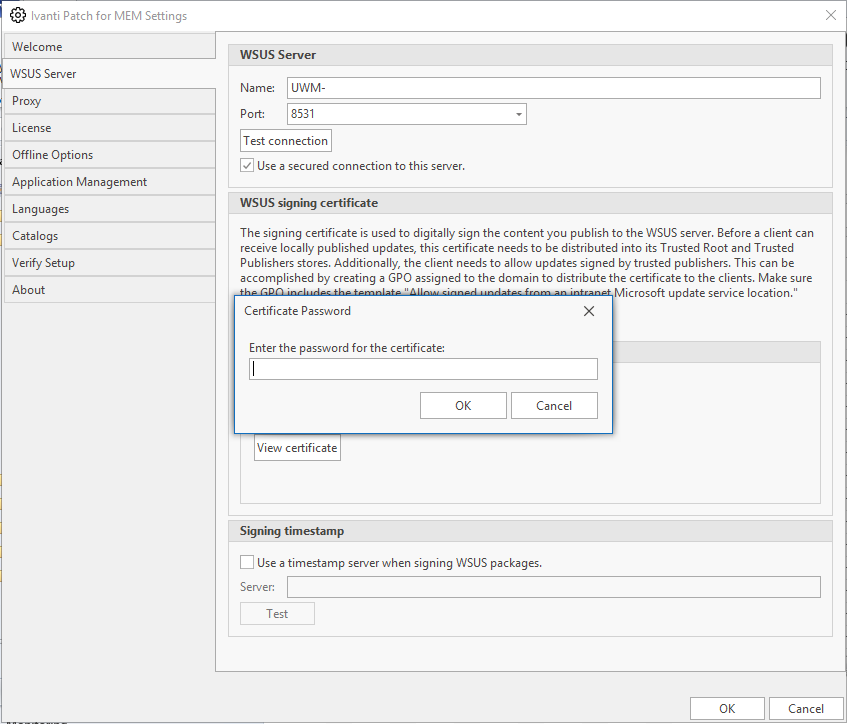Click the gear icon in the title bar

coord(18,16)
